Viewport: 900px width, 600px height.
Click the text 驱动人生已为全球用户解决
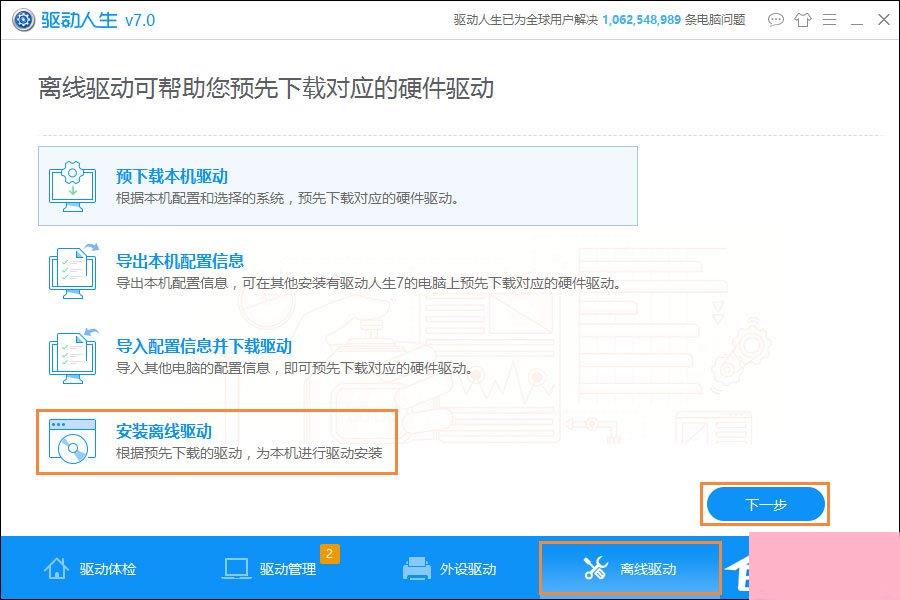point(526,20)
